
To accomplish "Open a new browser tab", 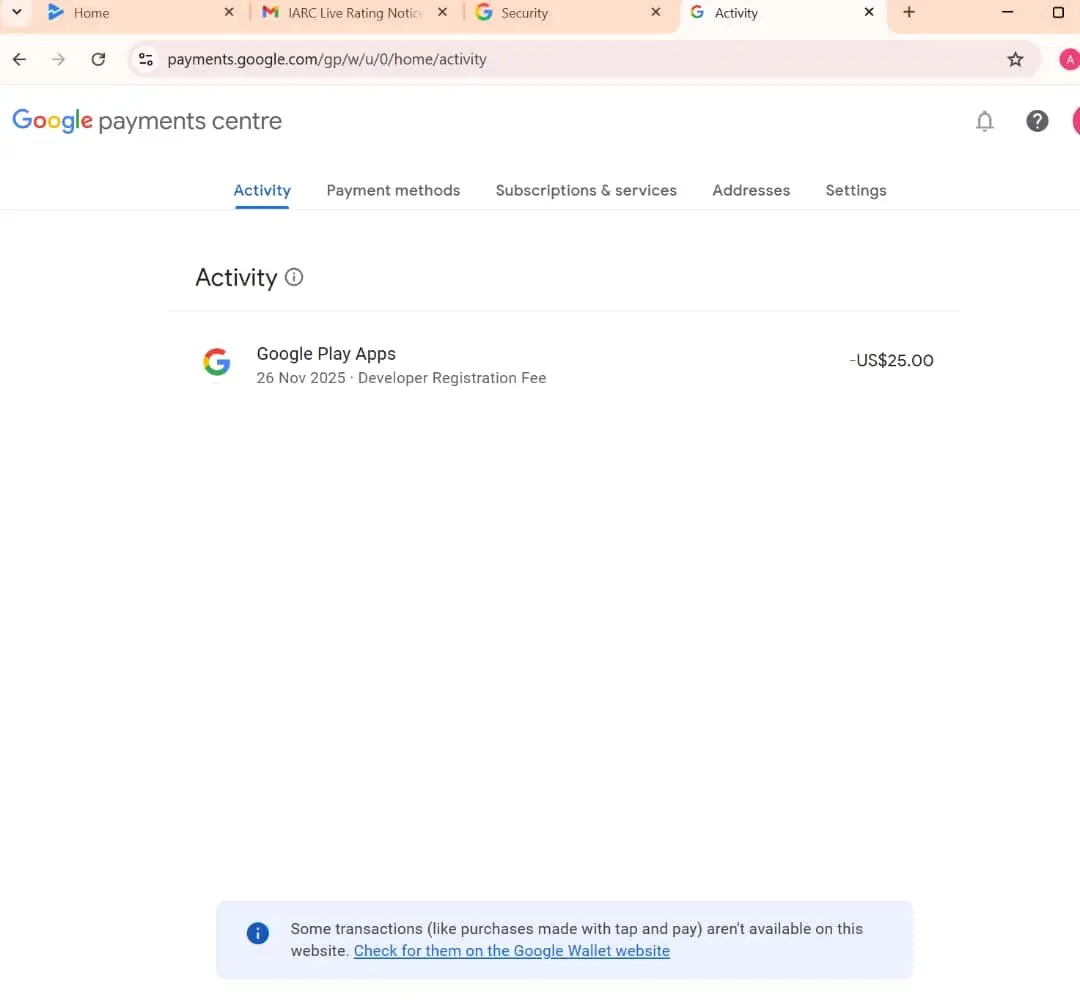I will point(909,13).
